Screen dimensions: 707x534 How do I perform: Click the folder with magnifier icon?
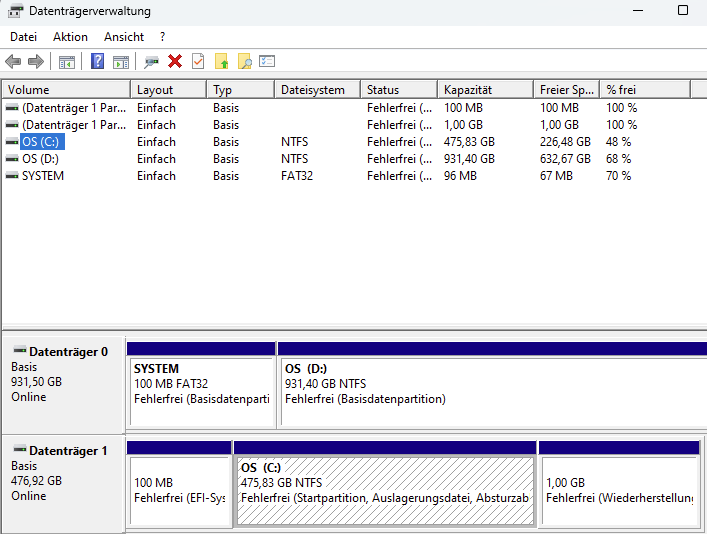(x=244, y=61)
